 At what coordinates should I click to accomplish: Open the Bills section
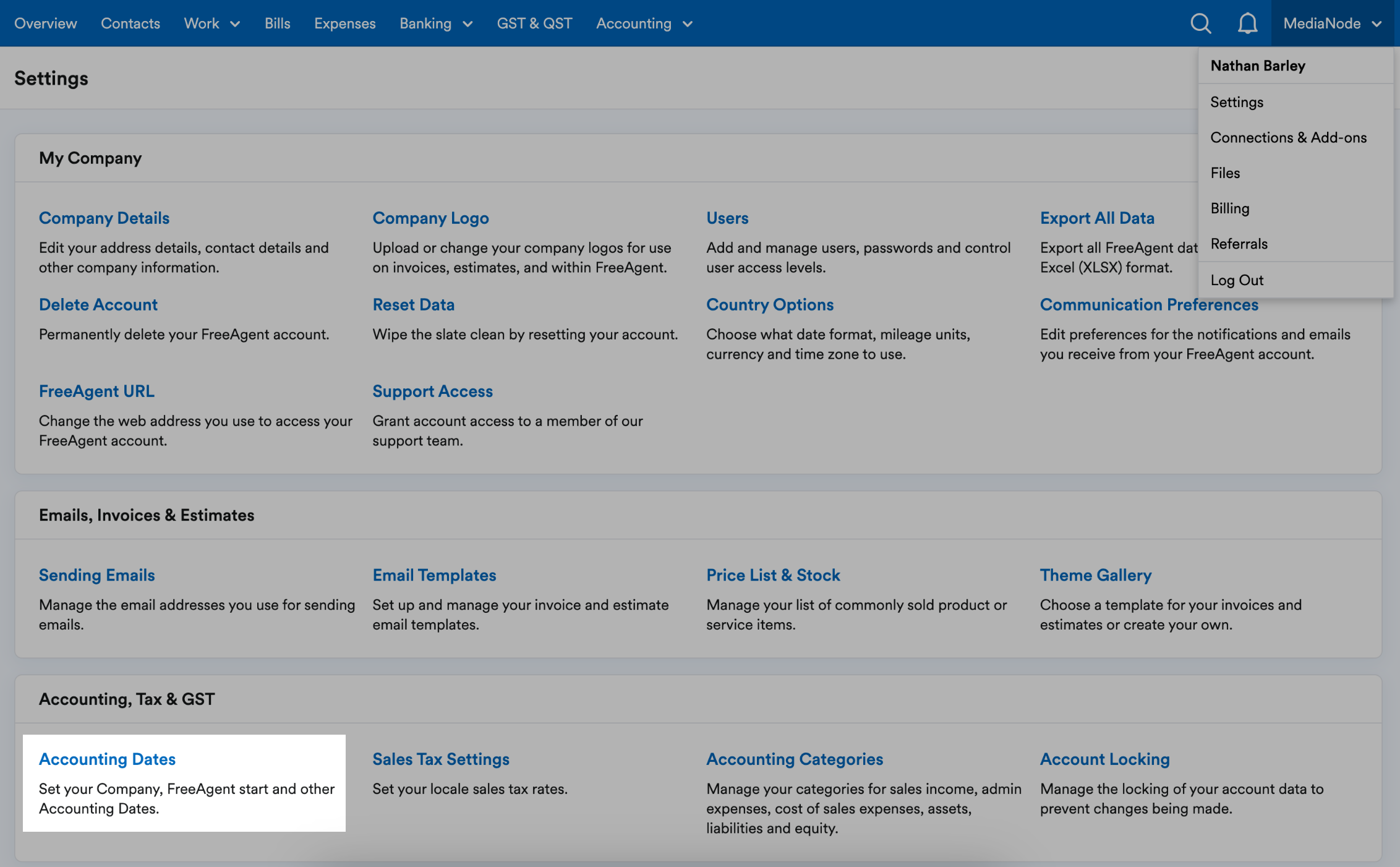(278, 23)
